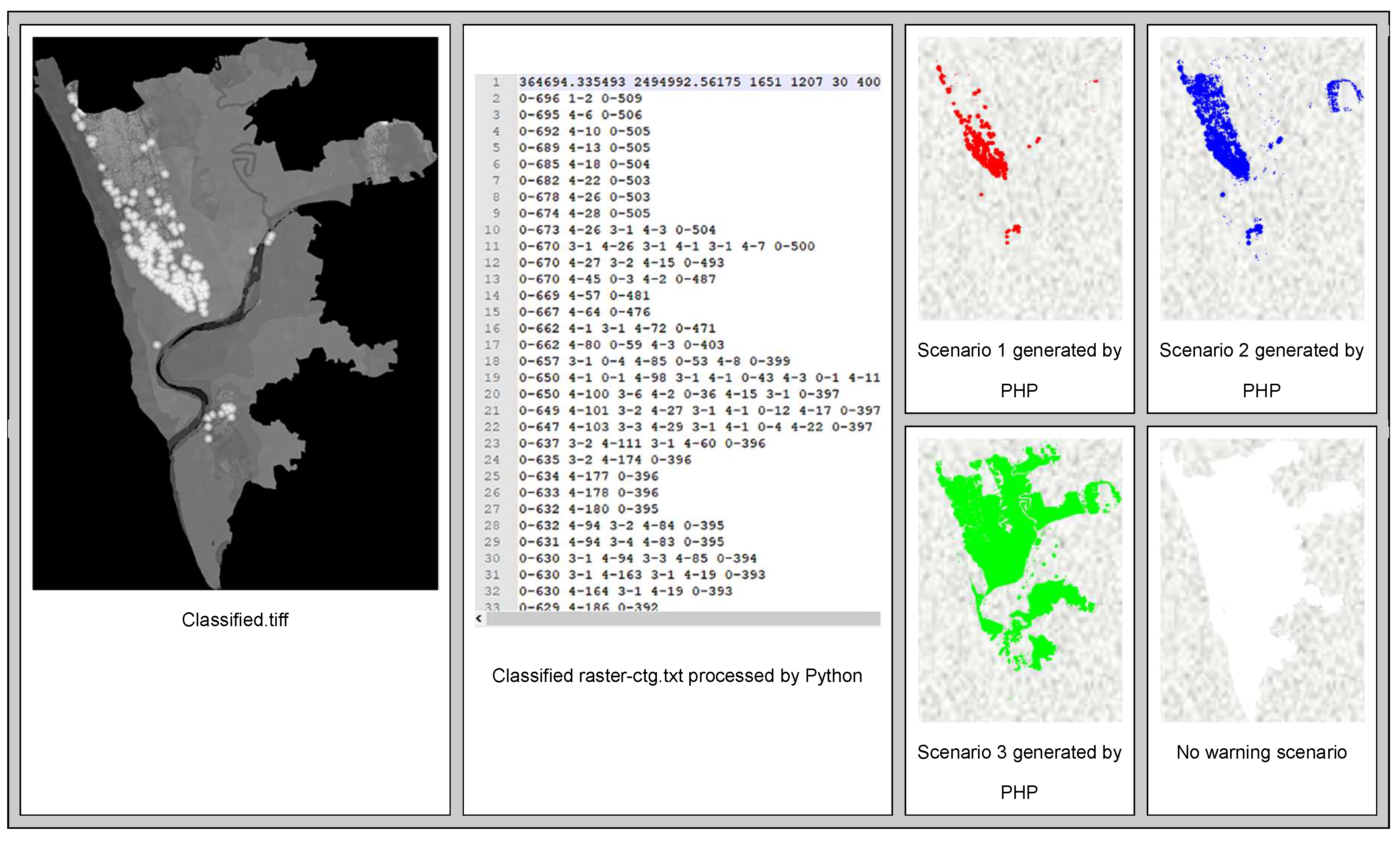
Task: Click line 1 header row of raster text
Action: [699, 82]
